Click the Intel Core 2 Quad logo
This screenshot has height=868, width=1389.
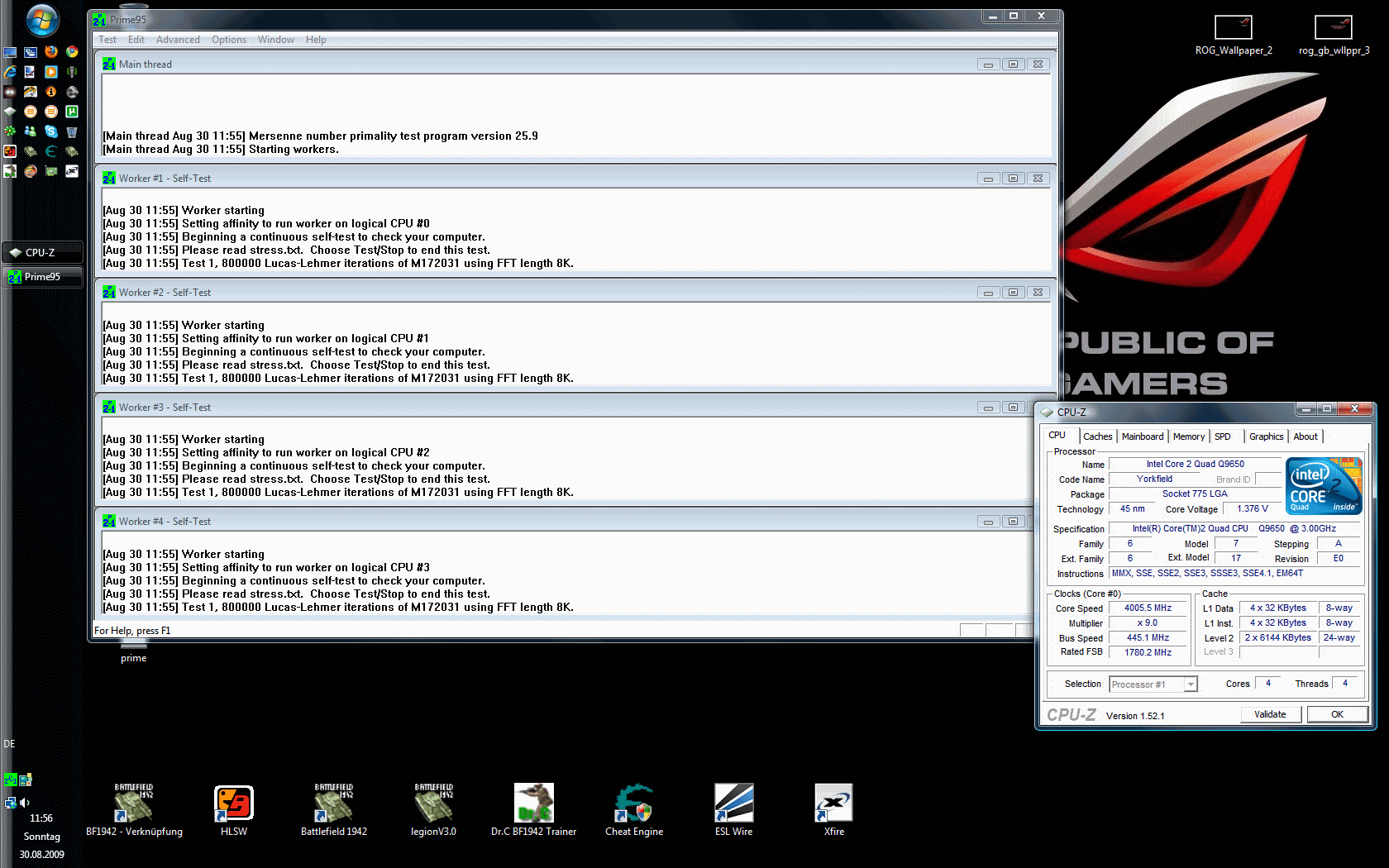click(x=1324, y=486)
